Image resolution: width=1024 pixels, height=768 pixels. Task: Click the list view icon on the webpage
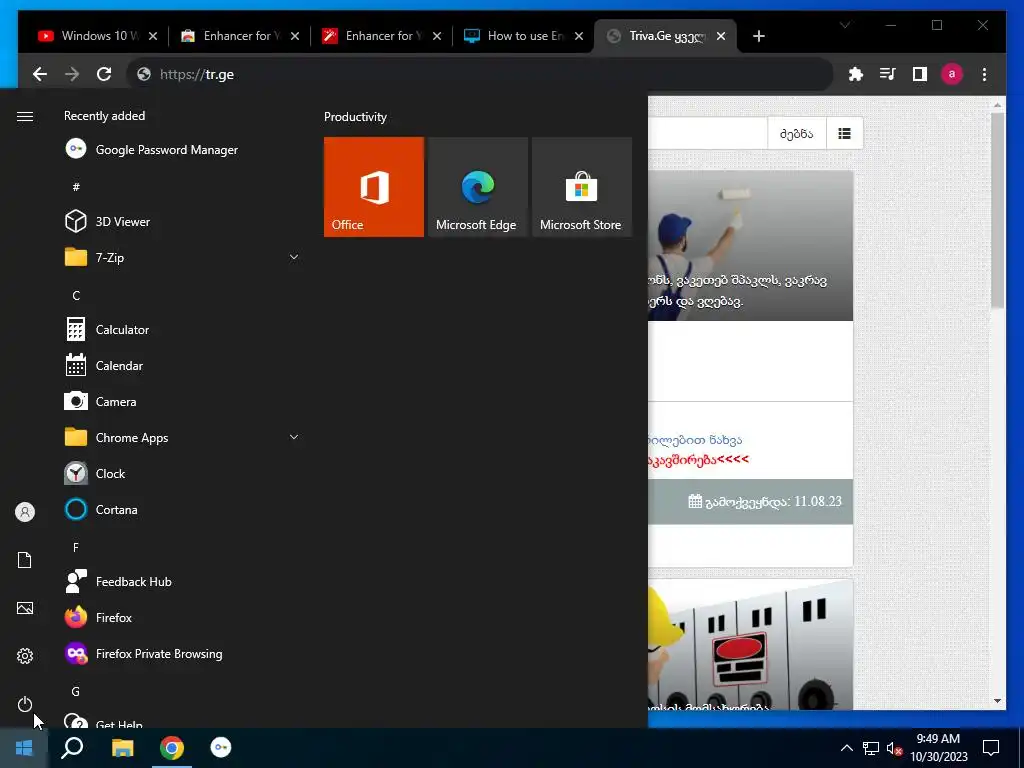coord(844,134)
